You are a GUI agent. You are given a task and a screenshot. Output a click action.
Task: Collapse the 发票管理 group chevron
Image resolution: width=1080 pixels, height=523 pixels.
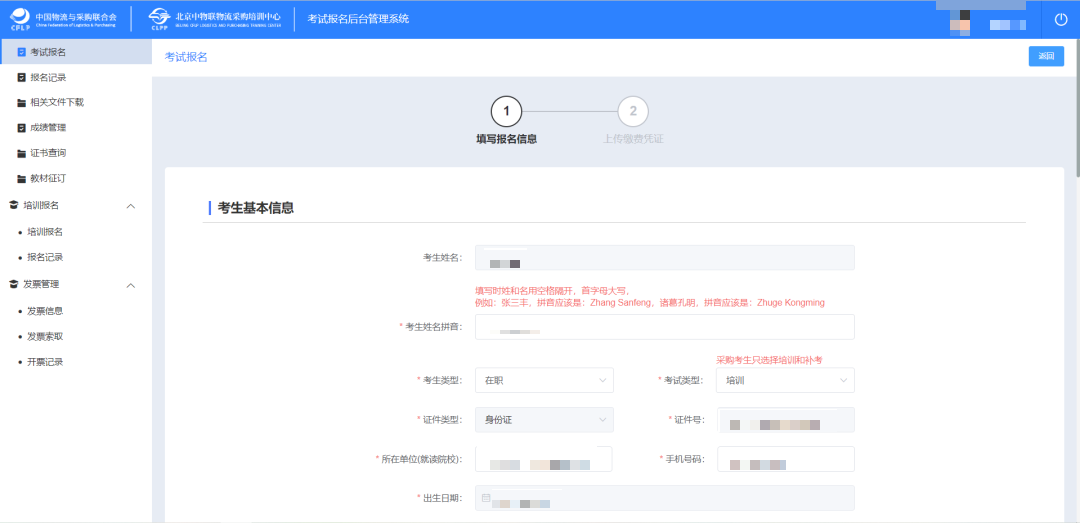click(131, 285)
